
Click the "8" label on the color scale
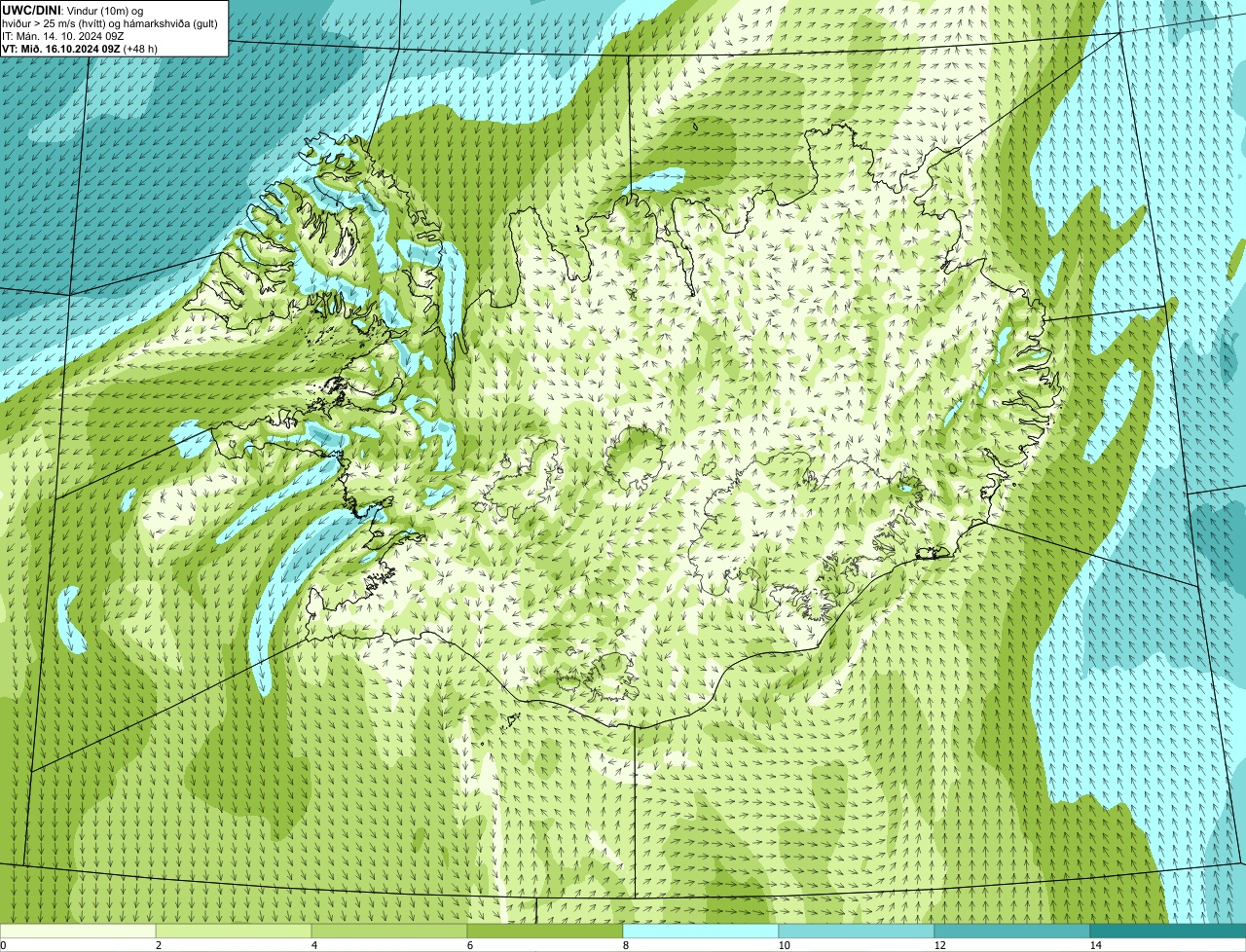pos(625,945)
